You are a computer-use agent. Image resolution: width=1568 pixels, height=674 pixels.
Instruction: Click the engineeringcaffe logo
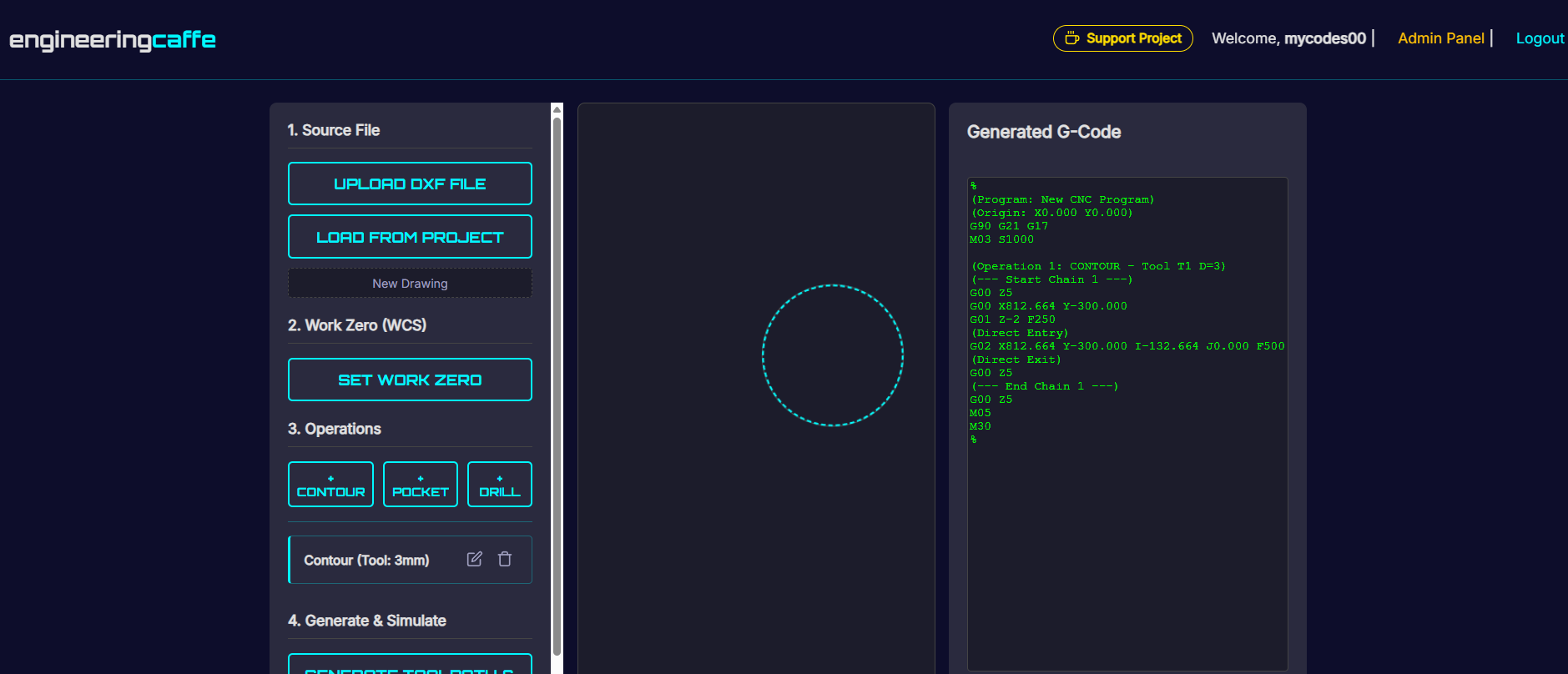113,40
